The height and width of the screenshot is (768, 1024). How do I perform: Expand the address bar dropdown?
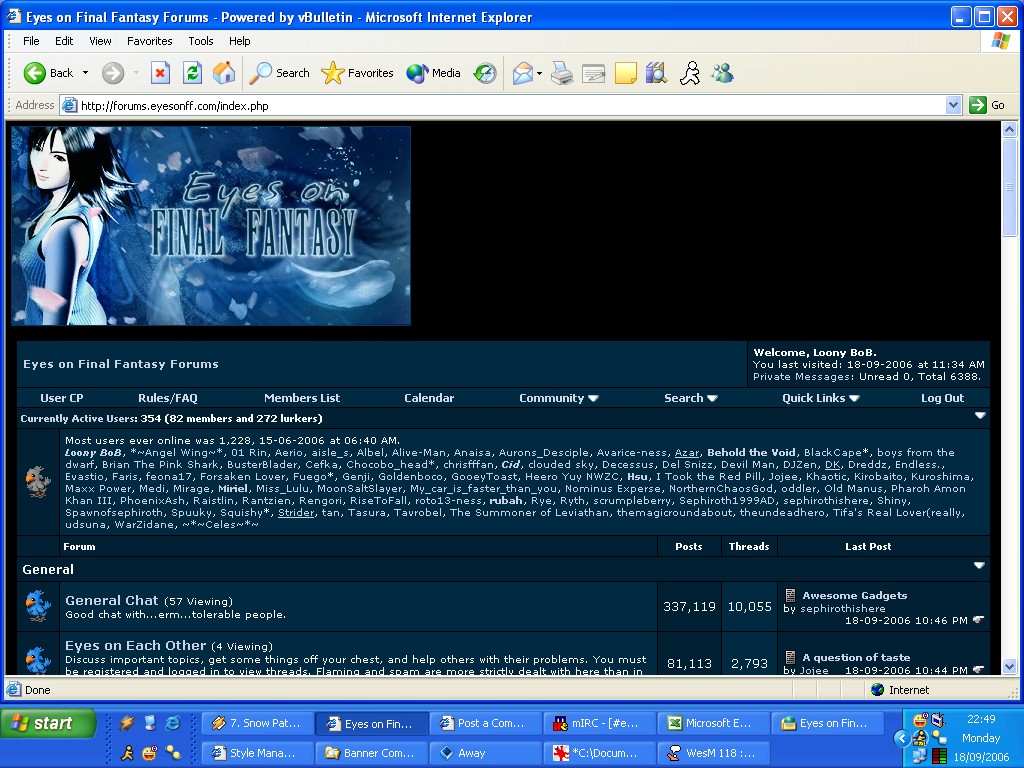tap(953, 105)
